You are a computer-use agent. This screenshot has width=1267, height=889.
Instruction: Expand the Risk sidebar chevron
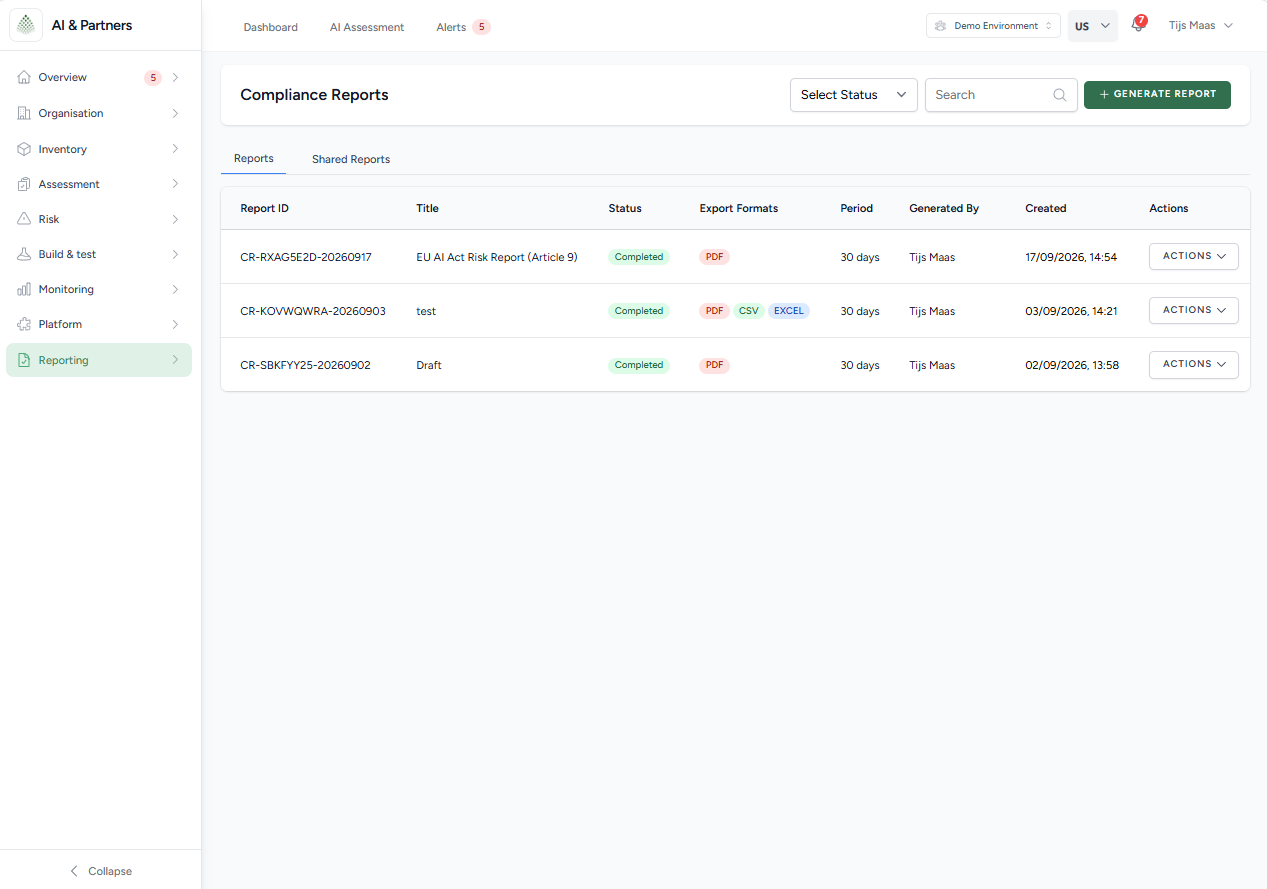175,219
